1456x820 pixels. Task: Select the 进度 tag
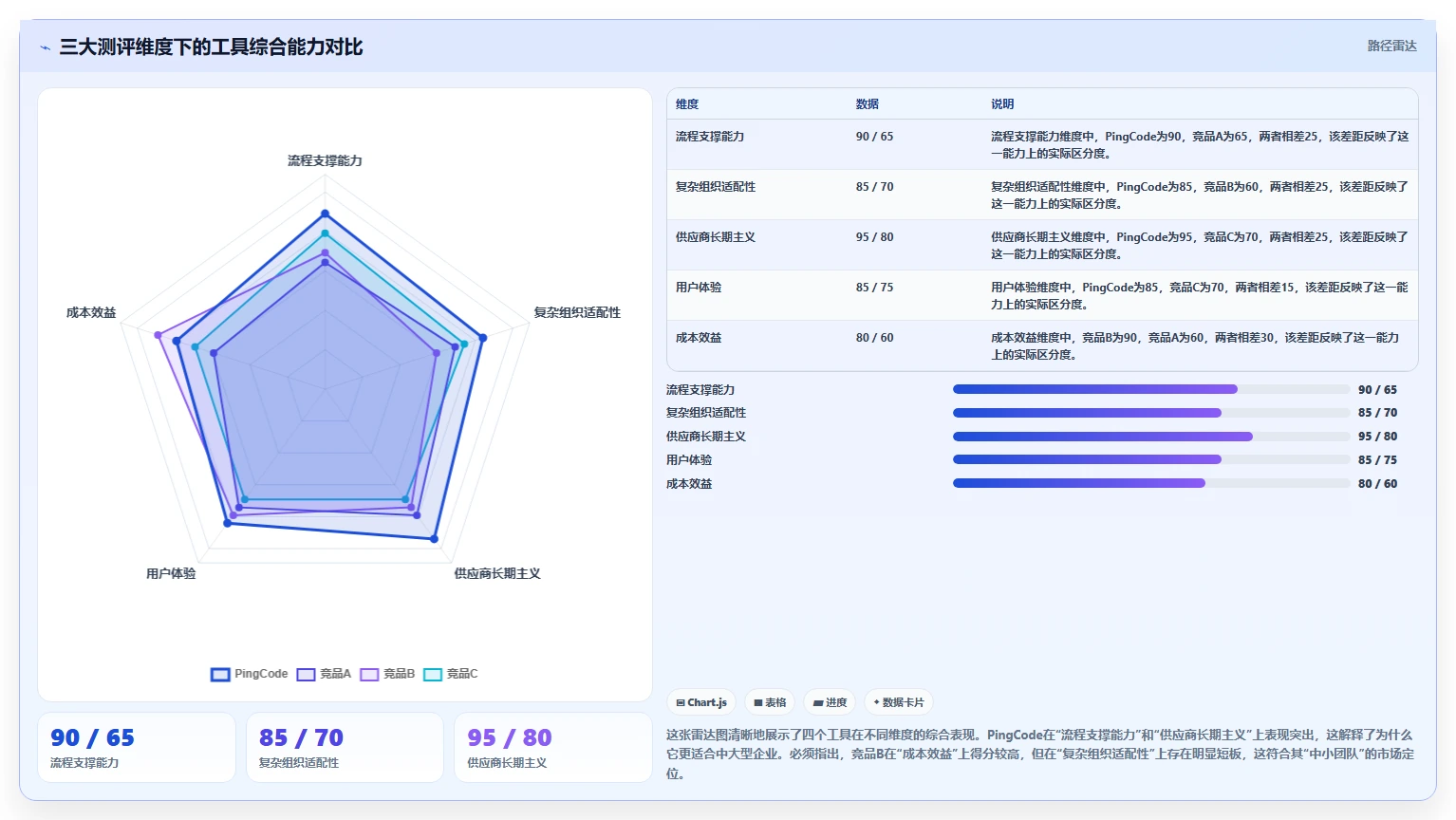pos(831,702)
